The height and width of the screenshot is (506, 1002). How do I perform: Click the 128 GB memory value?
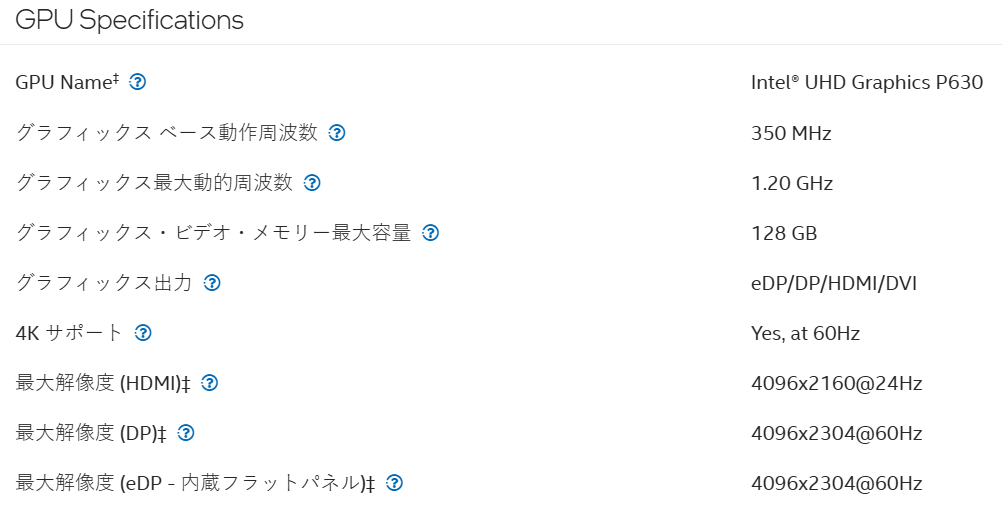pyautogui.click(x=784, y=233)
